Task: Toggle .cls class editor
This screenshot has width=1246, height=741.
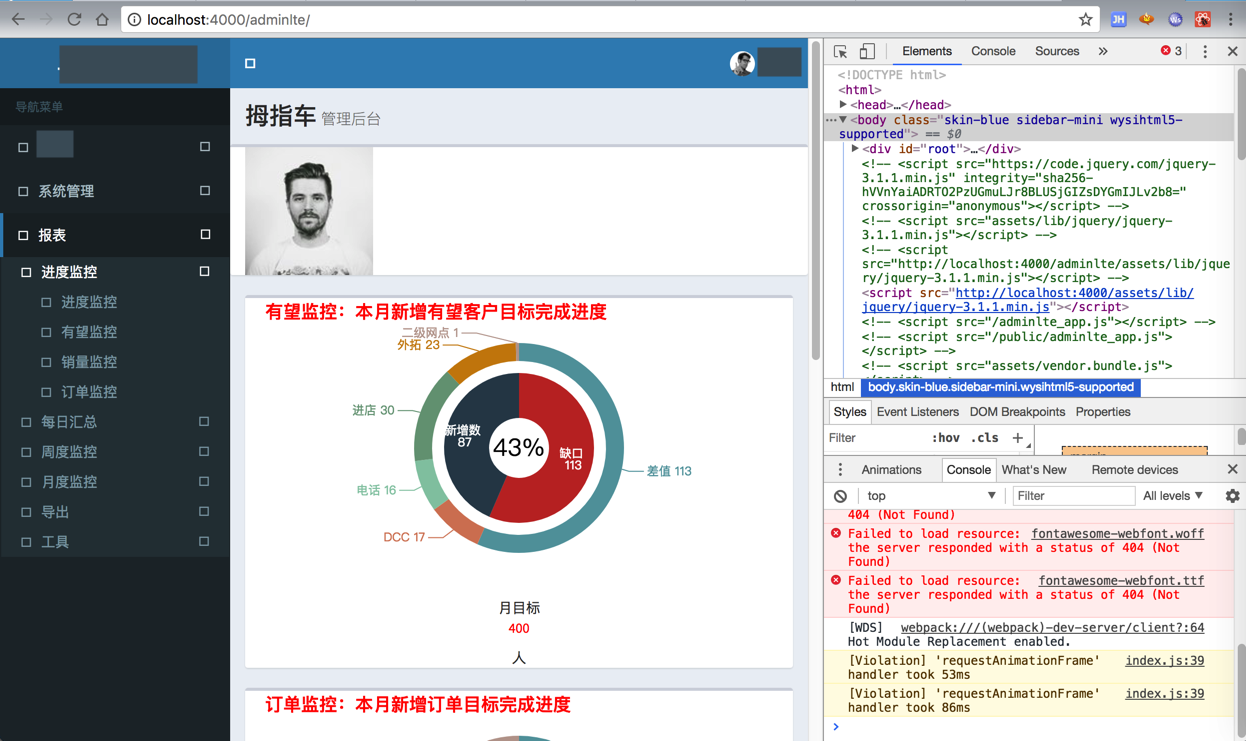Action: (985, 438)
